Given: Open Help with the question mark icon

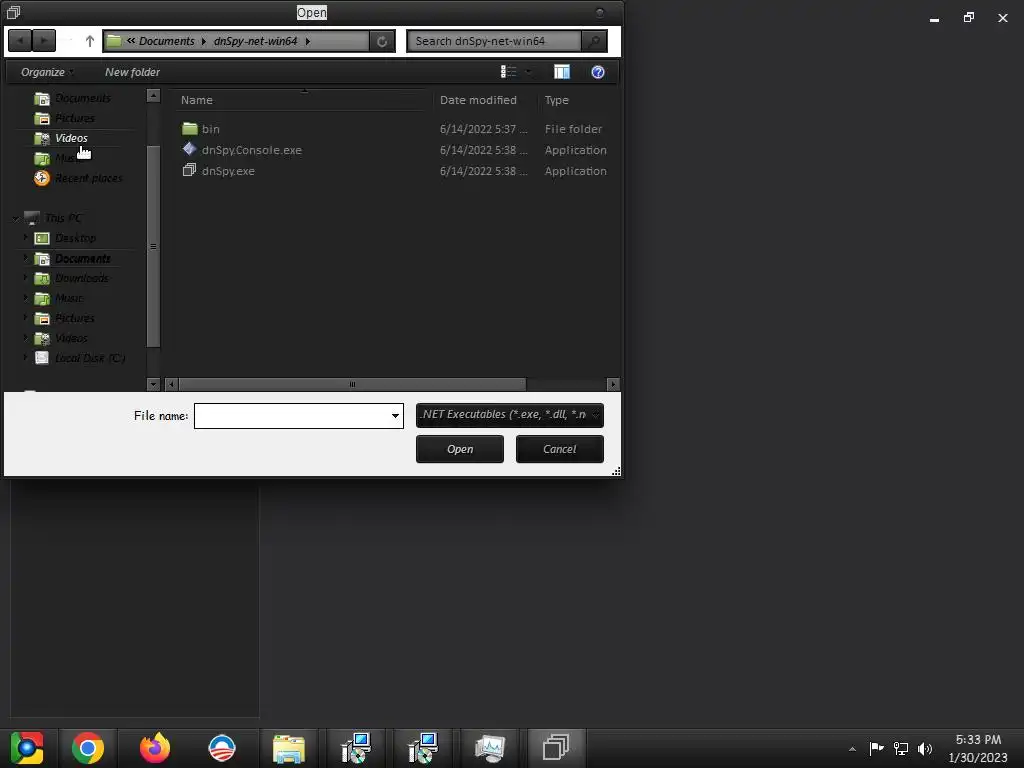Looking at the screenshot, I should pyautogui.click(x=598, y=72).
